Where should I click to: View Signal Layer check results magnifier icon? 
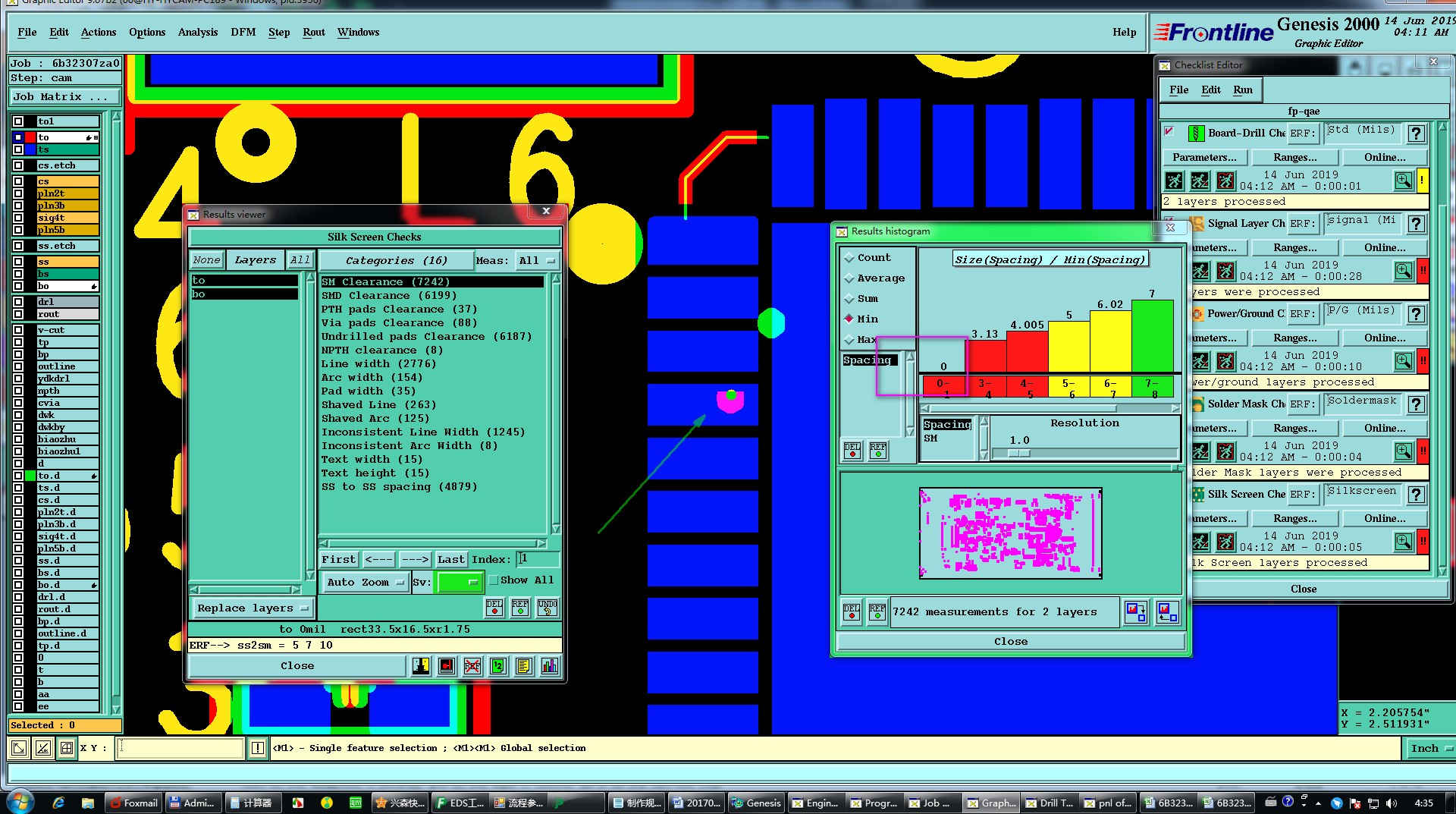pos(1404,271)
